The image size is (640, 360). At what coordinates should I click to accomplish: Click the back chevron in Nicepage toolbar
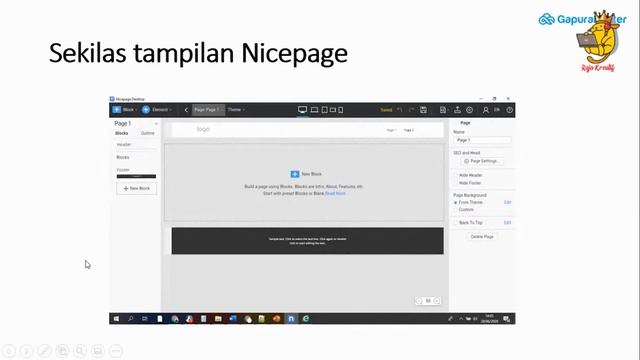pos(186,110)
